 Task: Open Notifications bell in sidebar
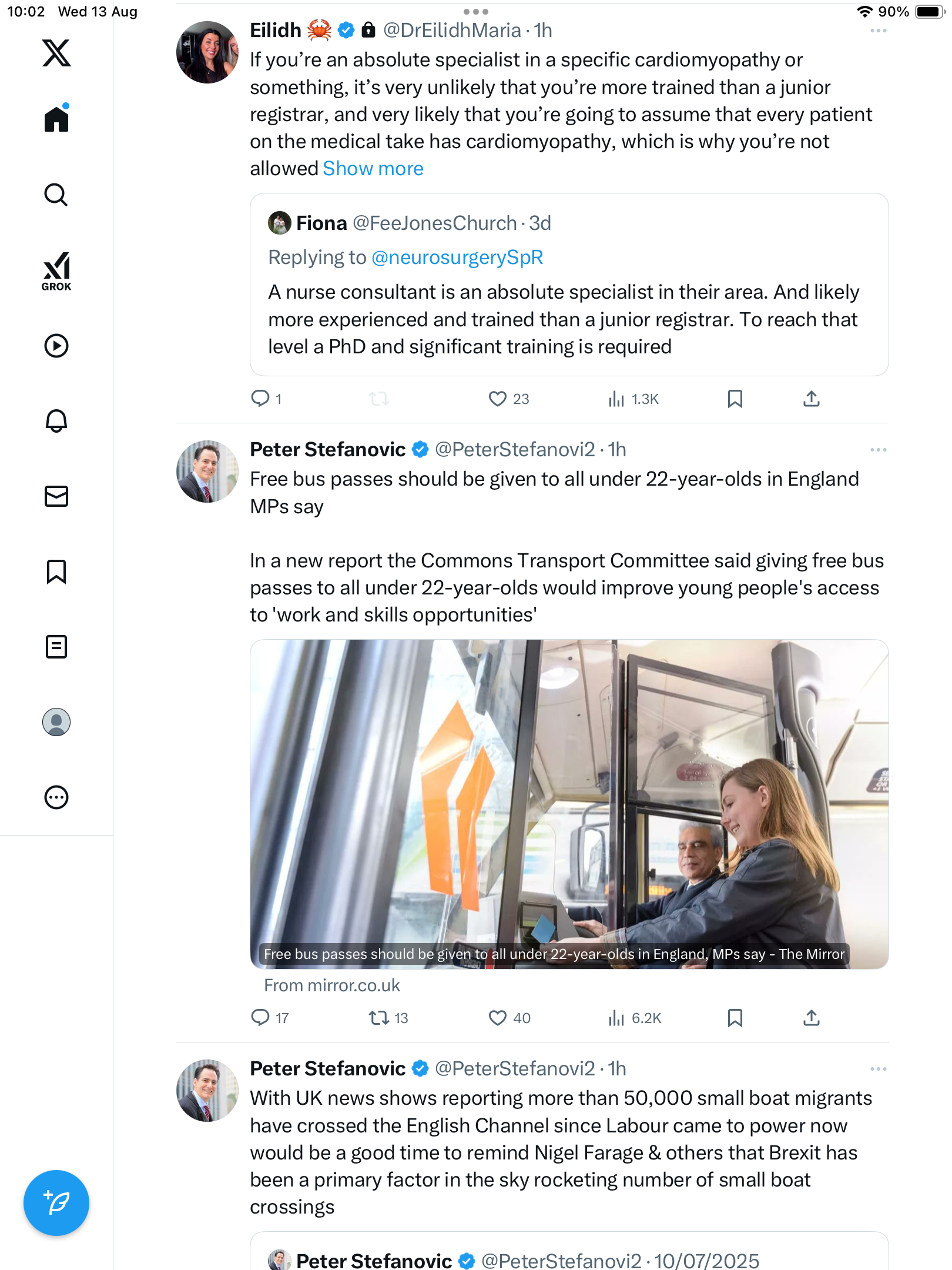pyautogui.click(x=56, y=421)
